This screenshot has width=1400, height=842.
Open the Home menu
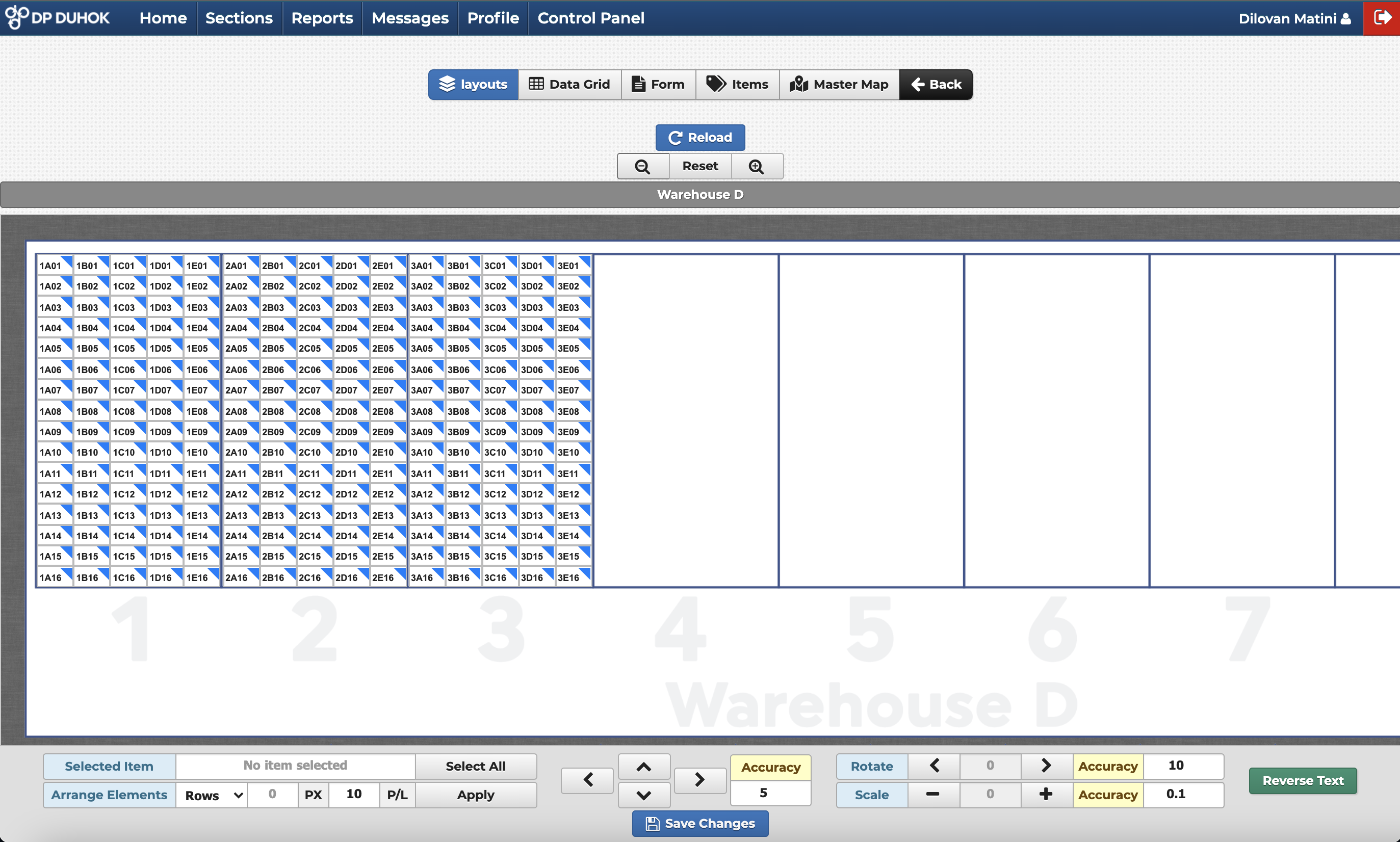pos(163,18)
